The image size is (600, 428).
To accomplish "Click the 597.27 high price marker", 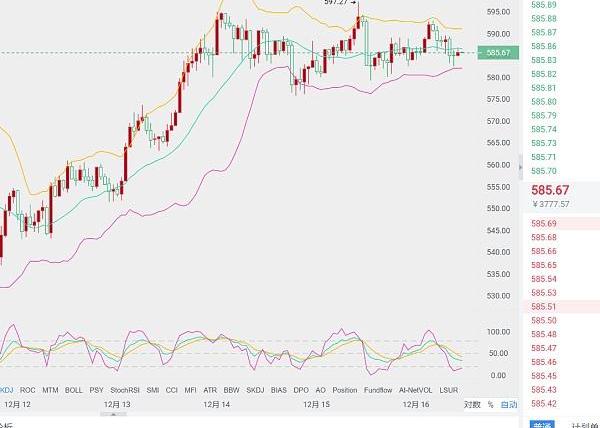I will pyautogui.click(x=337, y=3).
